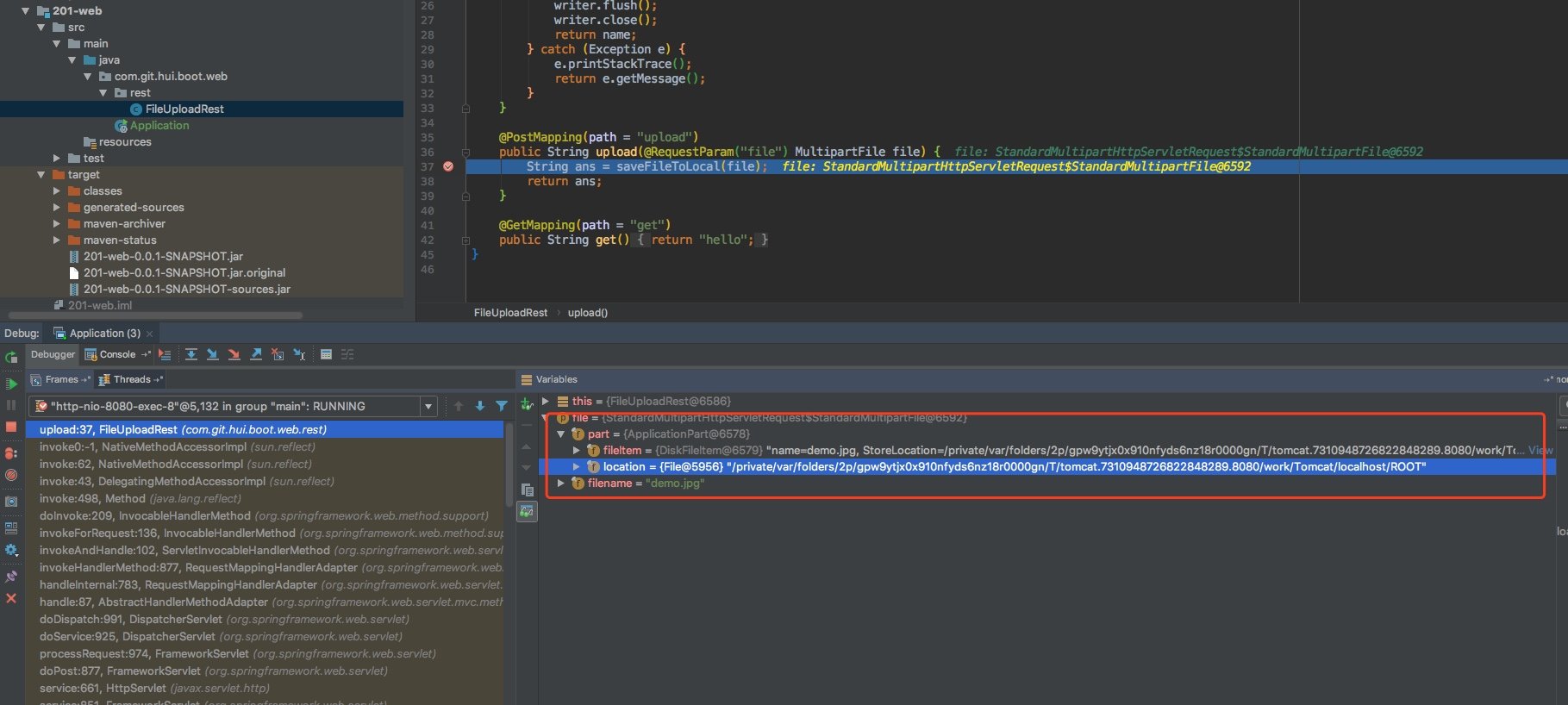Expand the 'this' variable node
Screen dimensions: 1568x705
coord(545,402)
